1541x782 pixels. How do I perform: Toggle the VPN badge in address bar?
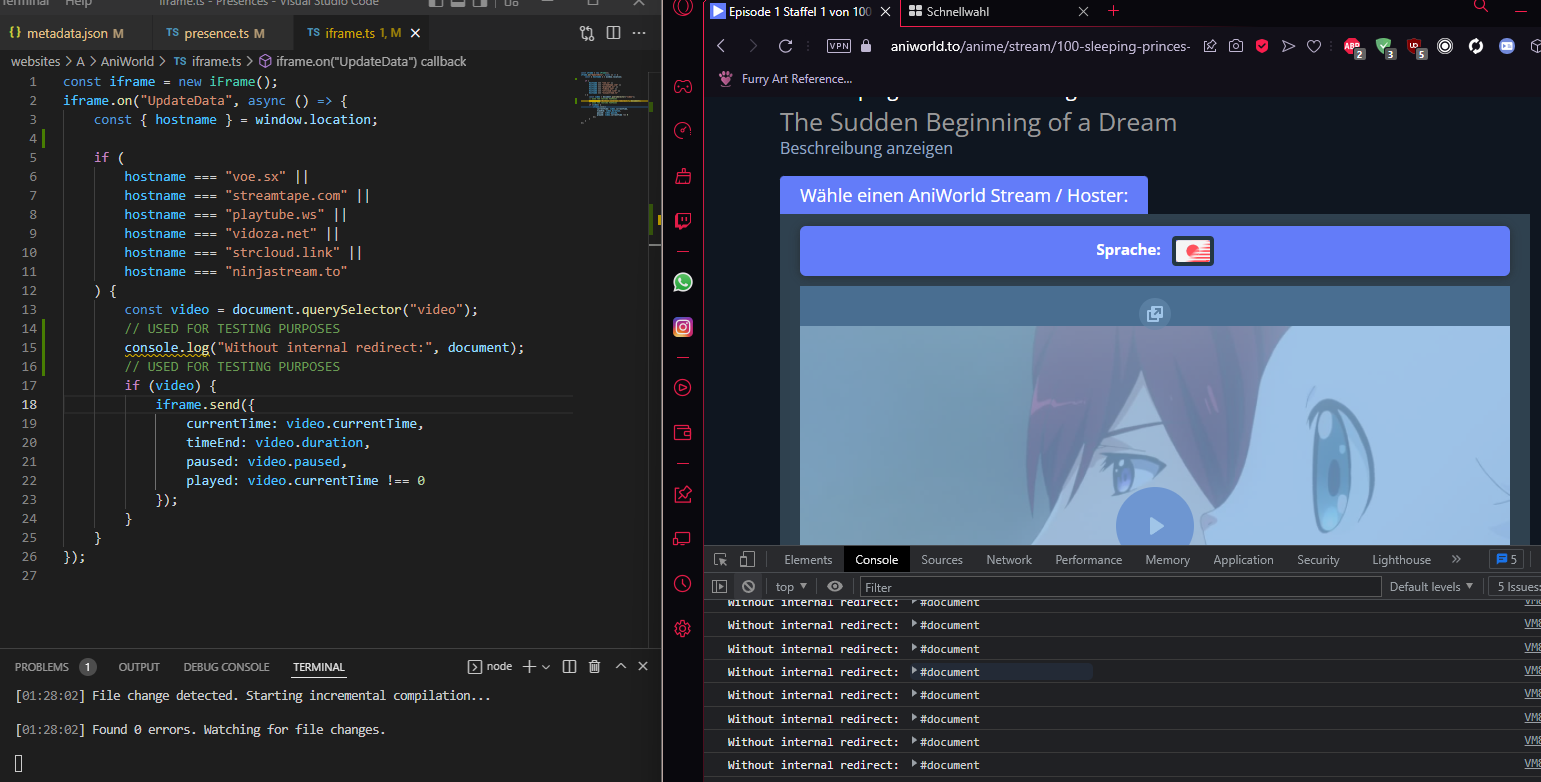click(839, 46)
